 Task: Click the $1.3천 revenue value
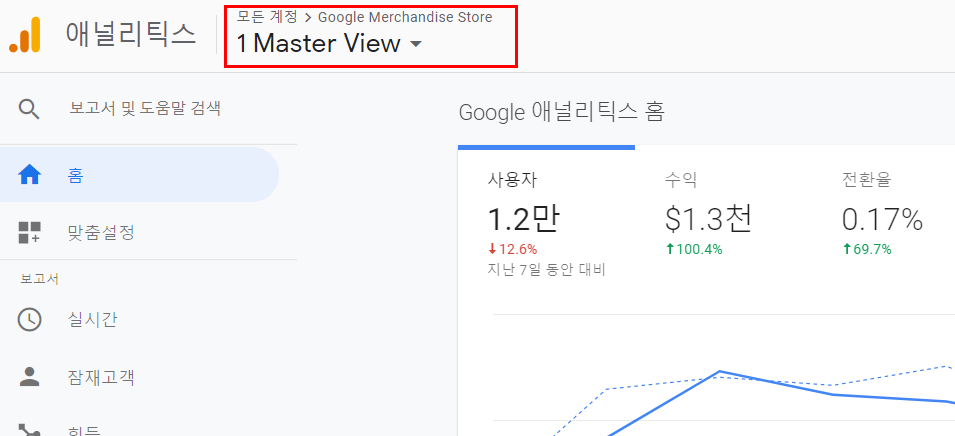[x=709, y=219]
